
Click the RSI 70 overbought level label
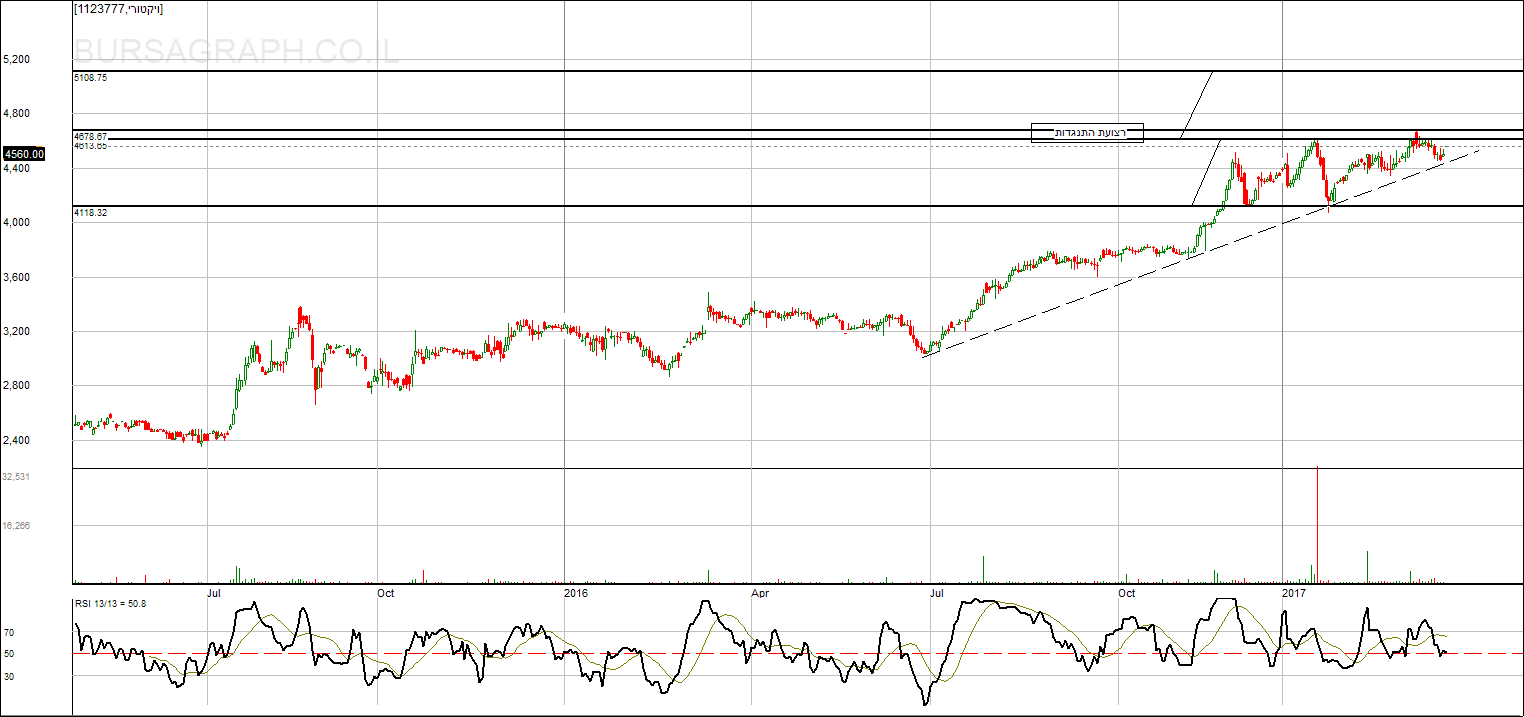[9, 633]
